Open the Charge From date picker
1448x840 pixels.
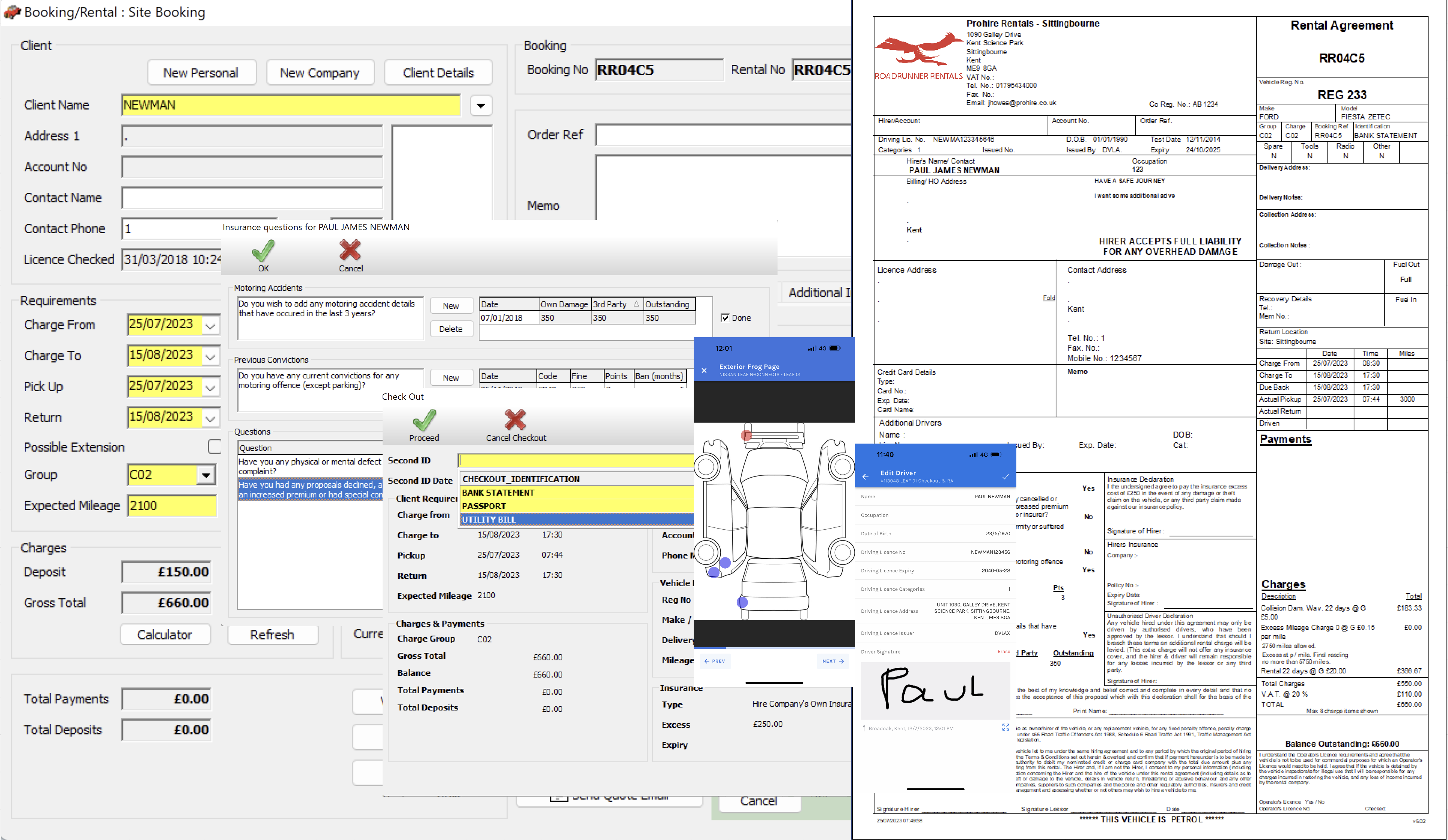pos(210,325)
